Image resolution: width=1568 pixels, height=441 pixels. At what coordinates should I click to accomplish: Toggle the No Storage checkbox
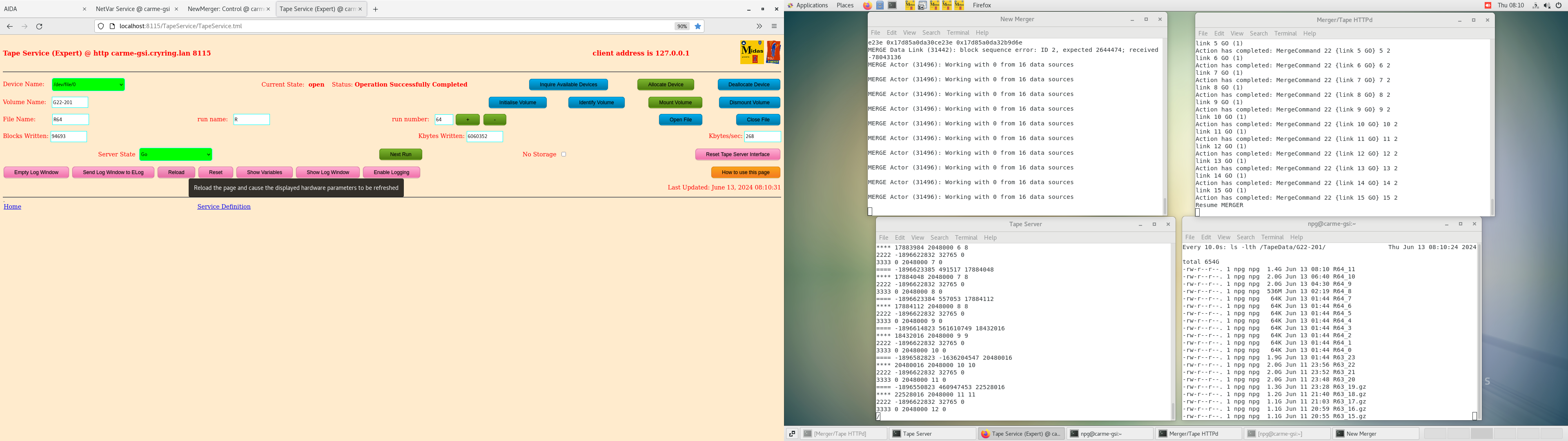(x=563, y=154)
